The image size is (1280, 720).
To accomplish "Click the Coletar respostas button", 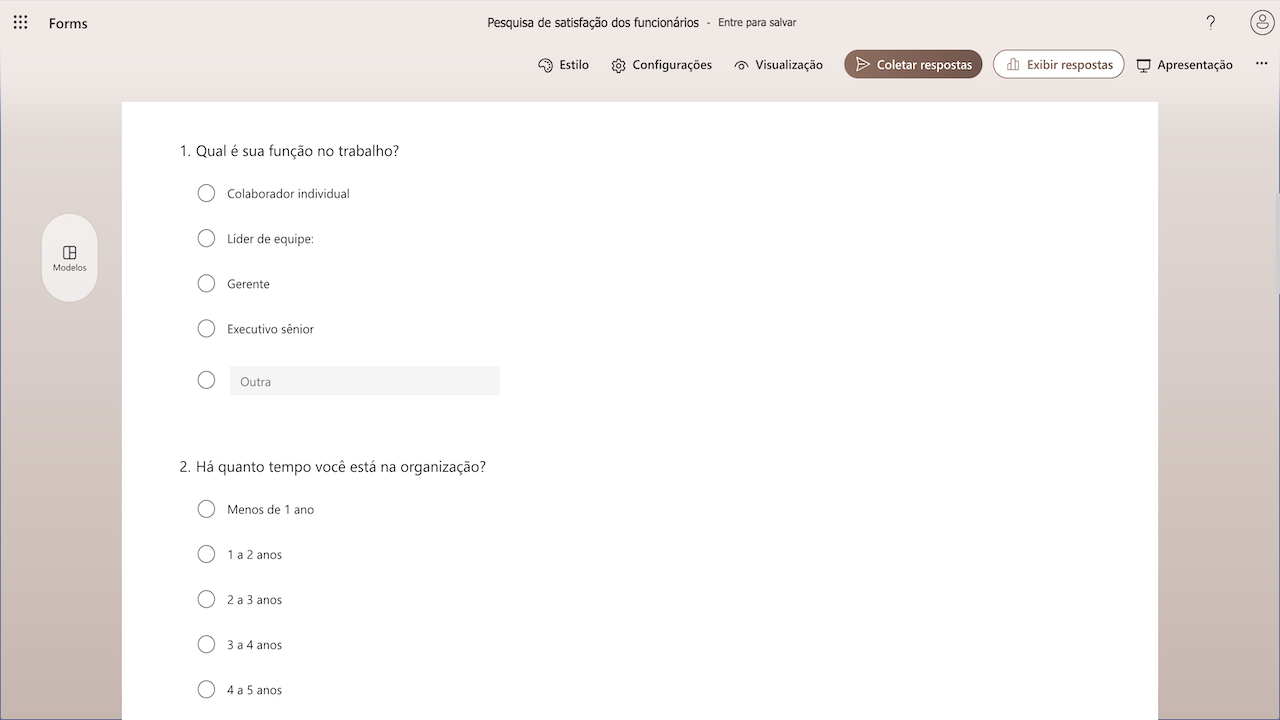I will point(913,65).
